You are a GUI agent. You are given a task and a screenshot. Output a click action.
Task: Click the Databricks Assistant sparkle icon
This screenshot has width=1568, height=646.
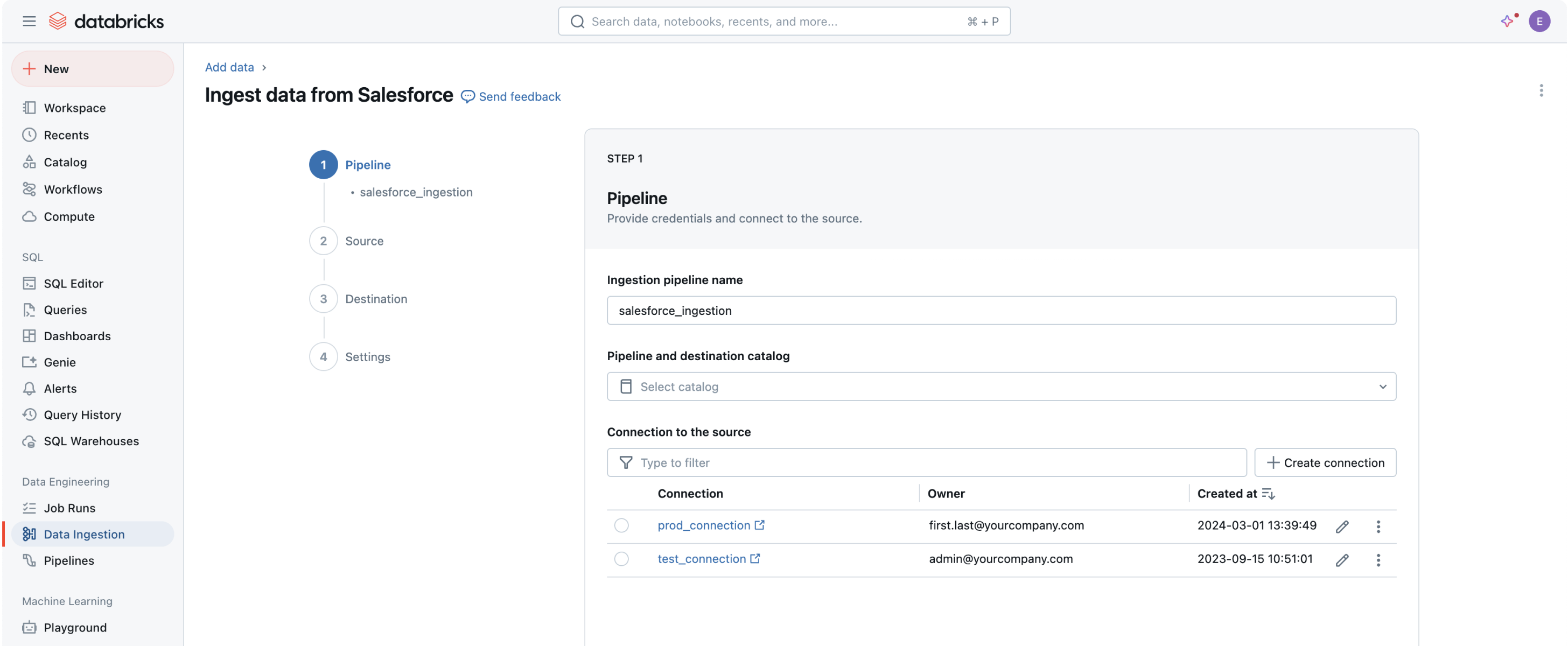click(1507, 22)
